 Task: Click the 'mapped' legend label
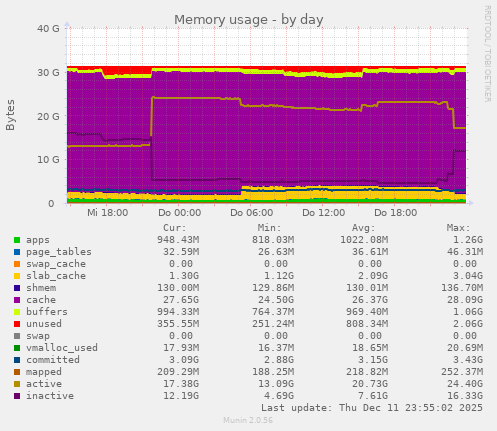[x=44, y=372]
